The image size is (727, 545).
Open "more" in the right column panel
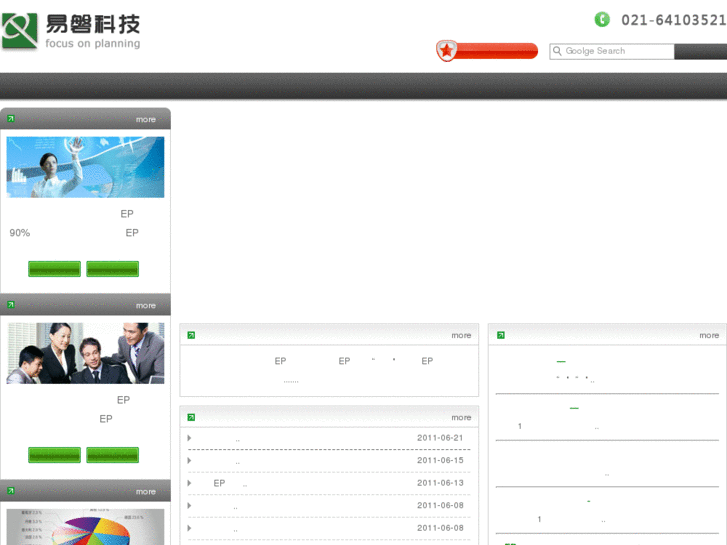tap(709, 335)
